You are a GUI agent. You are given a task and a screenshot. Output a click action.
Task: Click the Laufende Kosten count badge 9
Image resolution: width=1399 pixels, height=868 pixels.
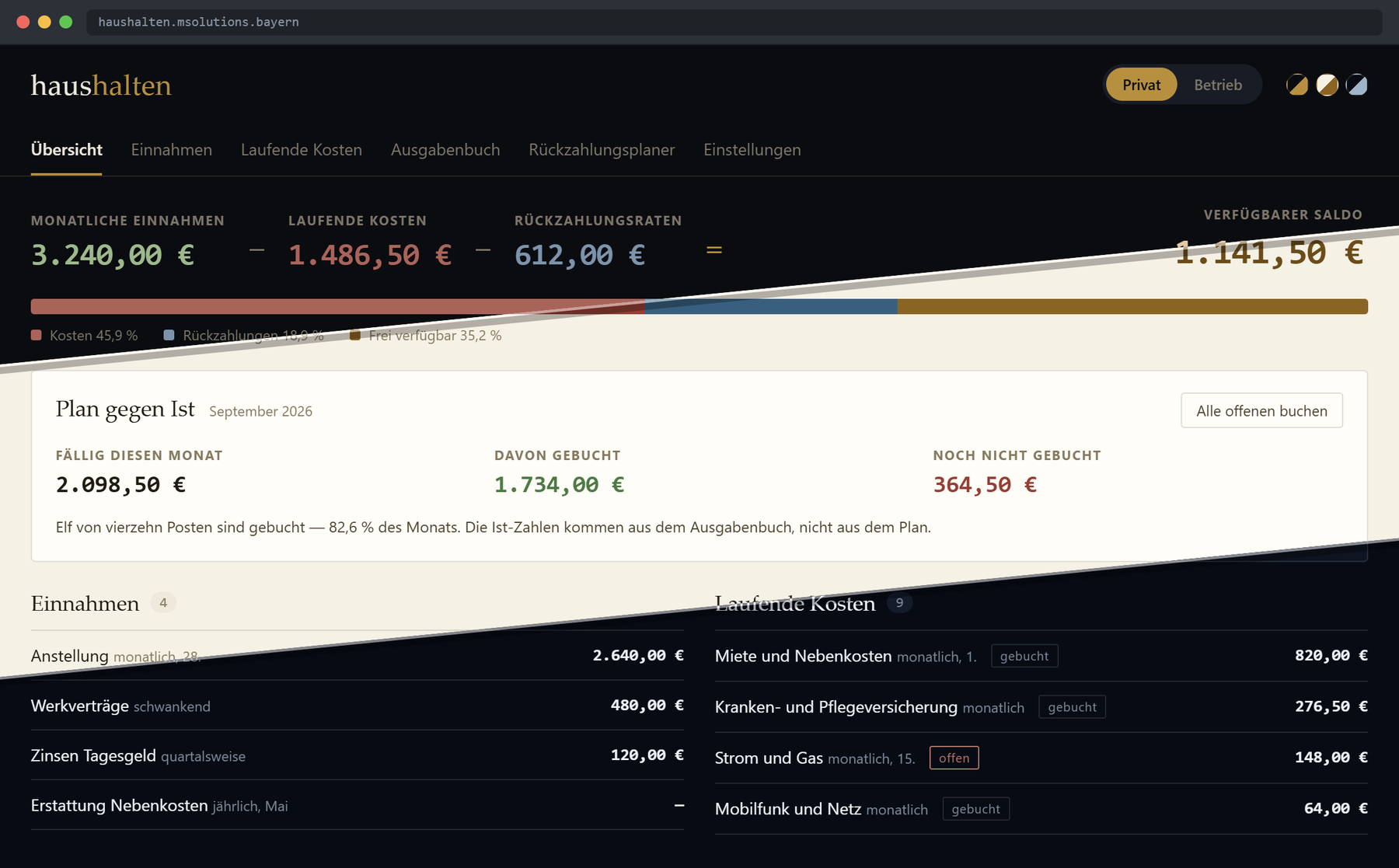899,603
